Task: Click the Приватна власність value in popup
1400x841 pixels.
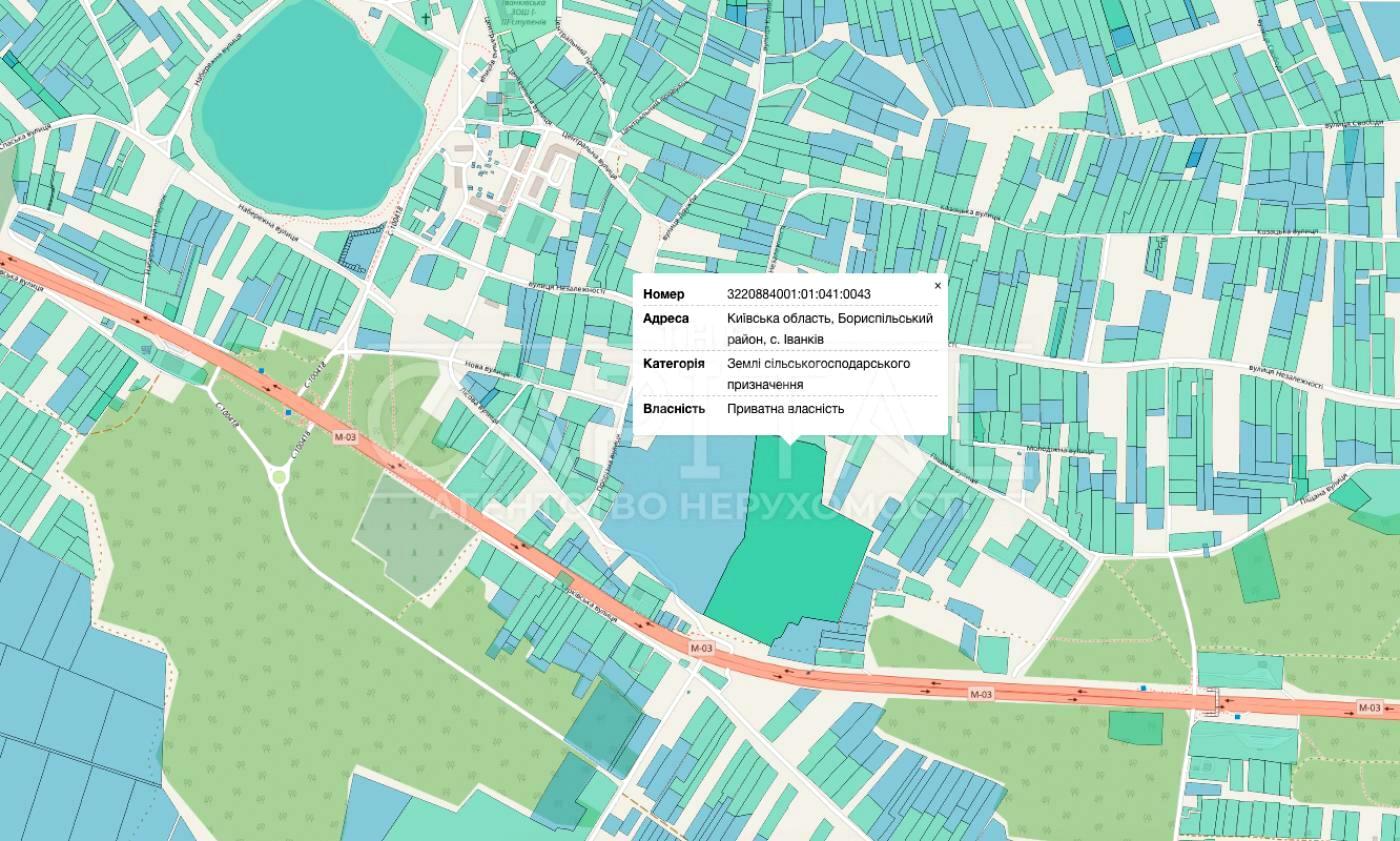Action: tap(785, 409)
